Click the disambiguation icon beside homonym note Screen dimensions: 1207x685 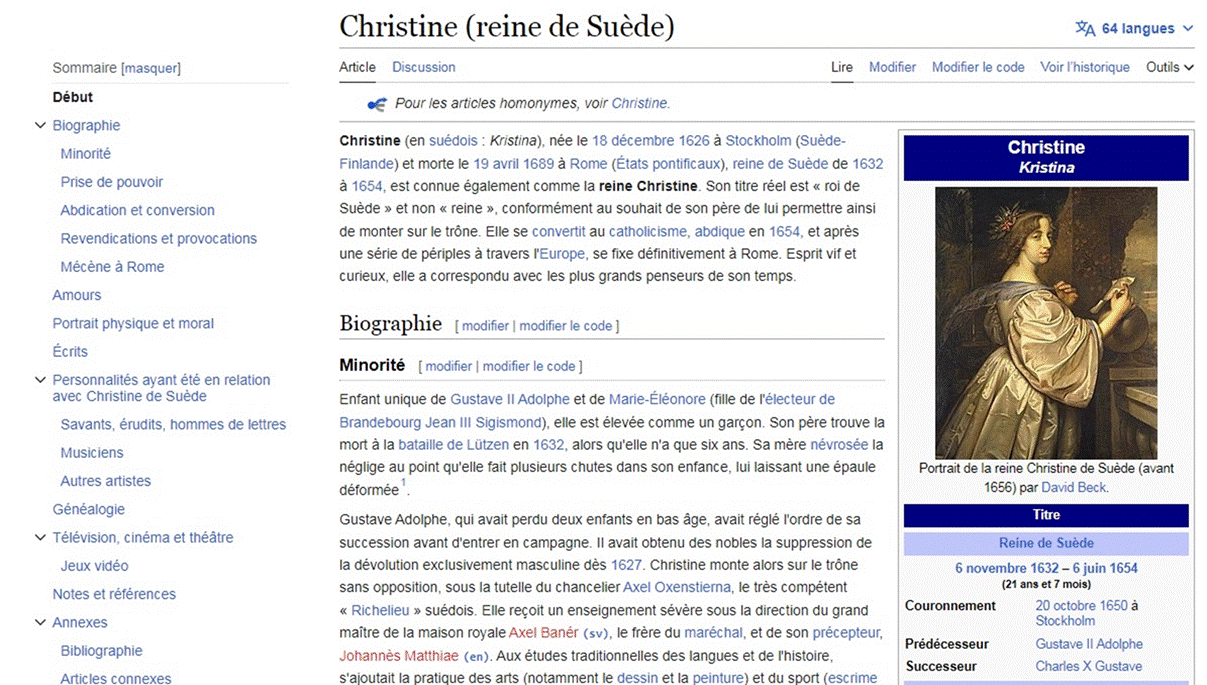click(x=377, y=104)
